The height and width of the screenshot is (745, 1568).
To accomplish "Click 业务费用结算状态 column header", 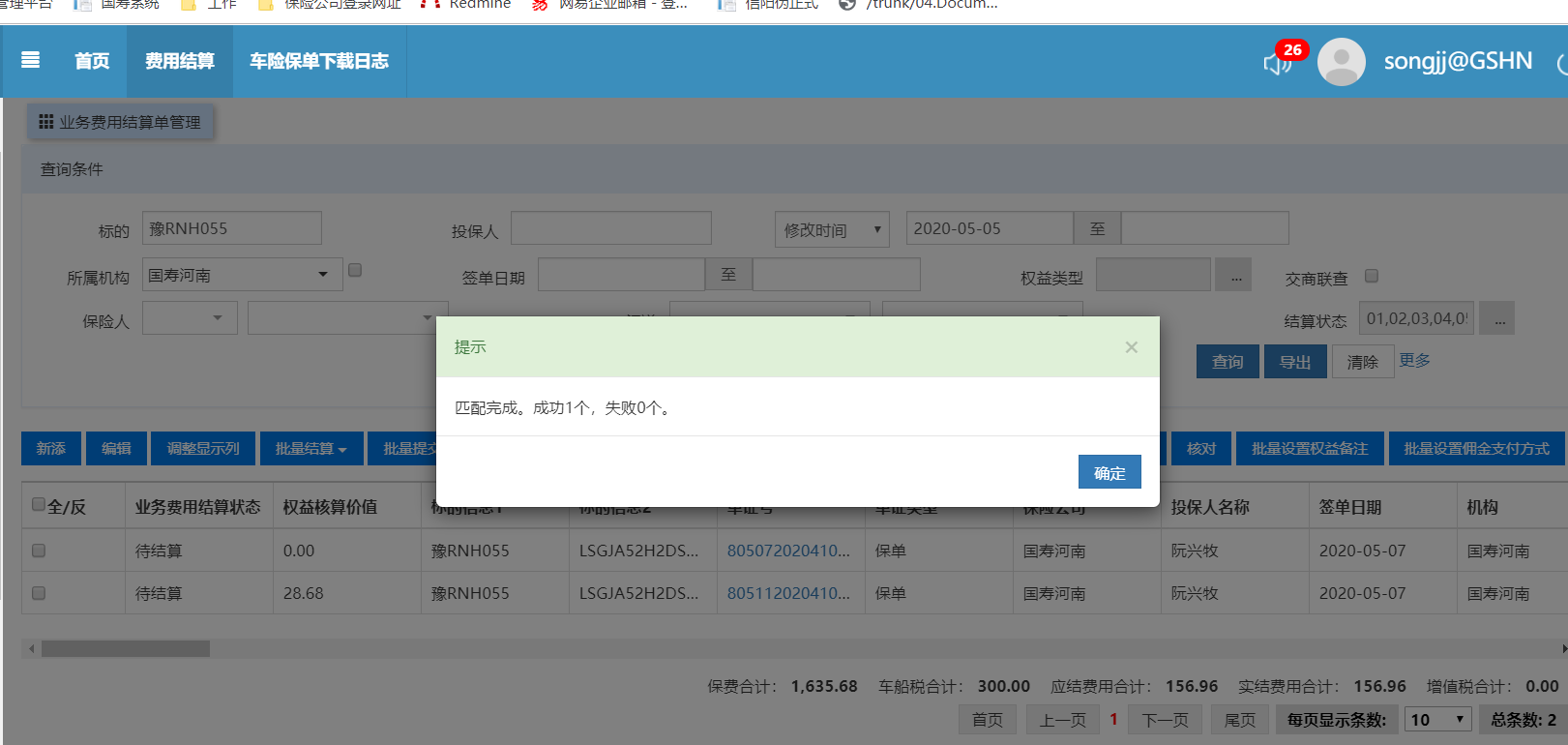I will [x=198, y=507].
